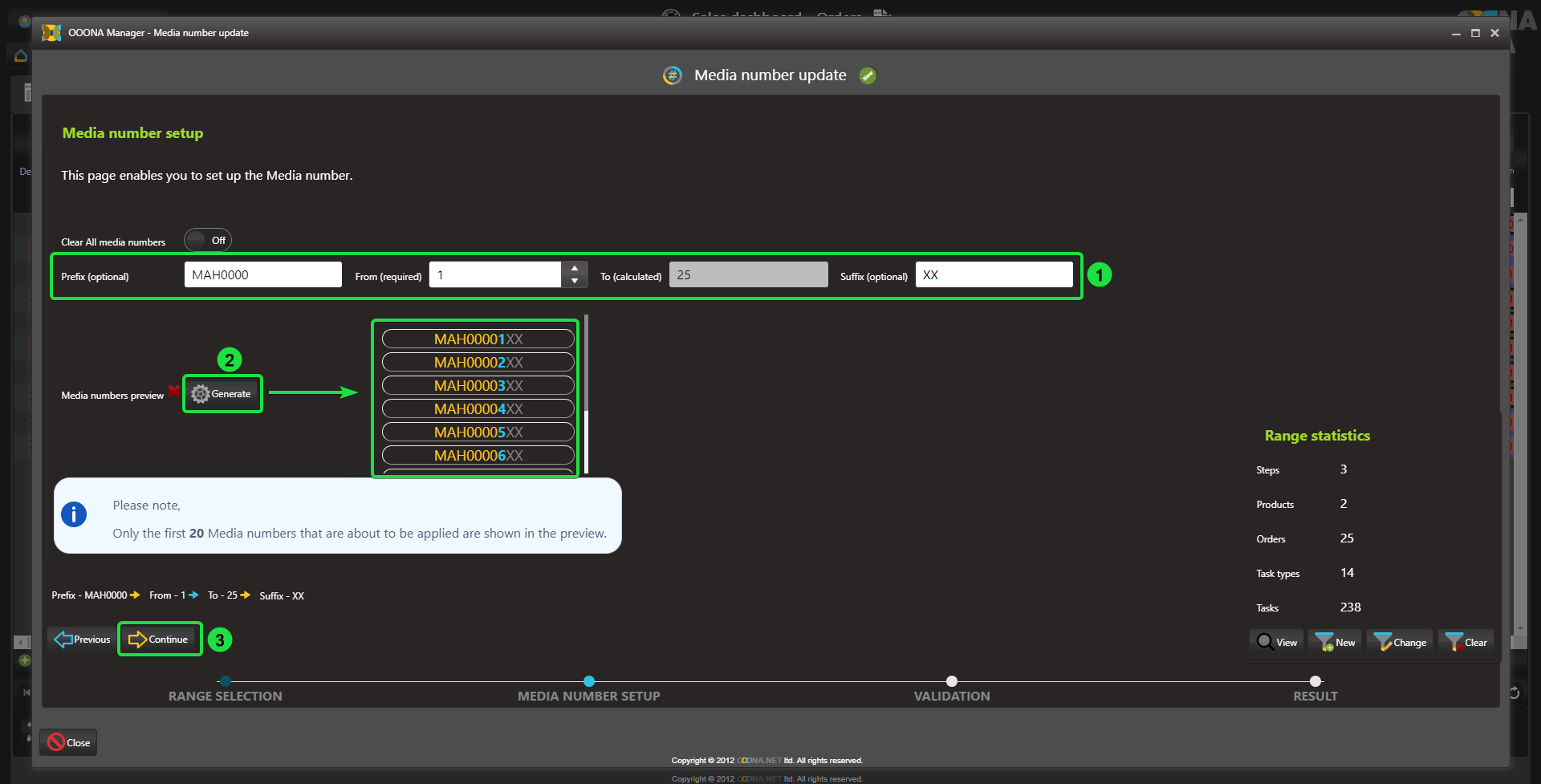
Task: Click the Result step marker
Action: click(1315, 681)
